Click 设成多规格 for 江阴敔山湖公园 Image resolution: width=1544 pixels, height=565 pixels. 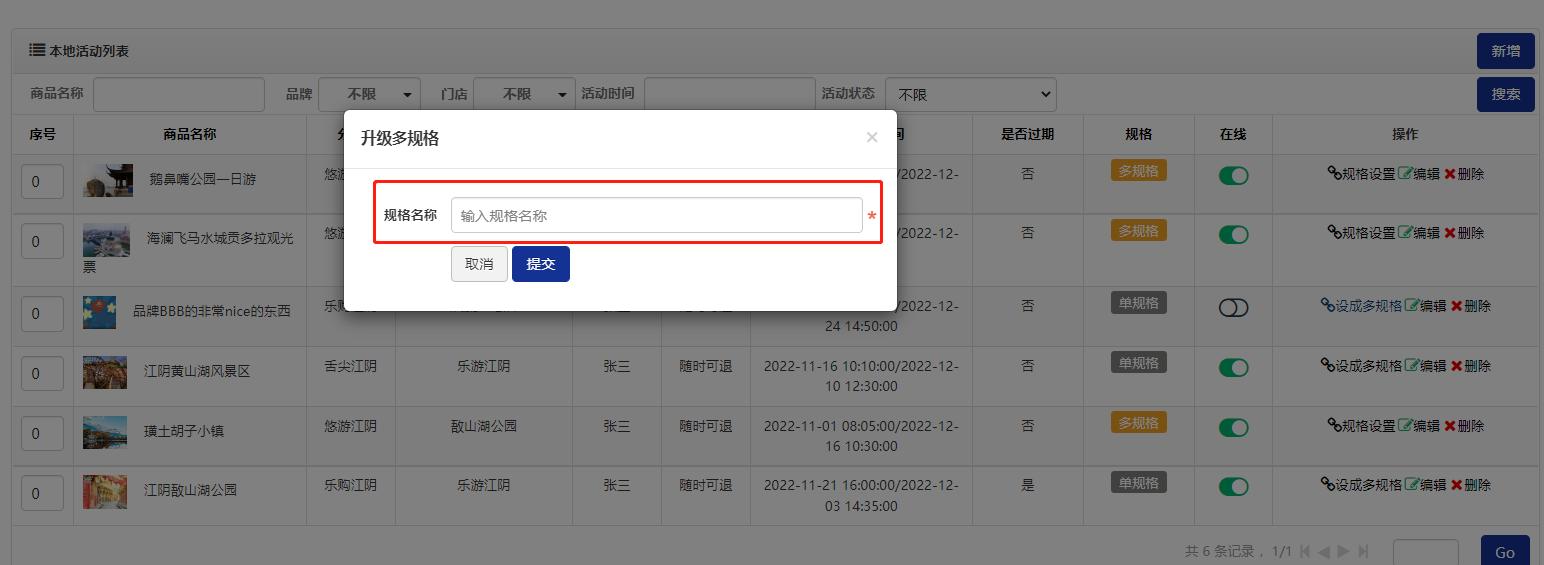point(1361,484)
